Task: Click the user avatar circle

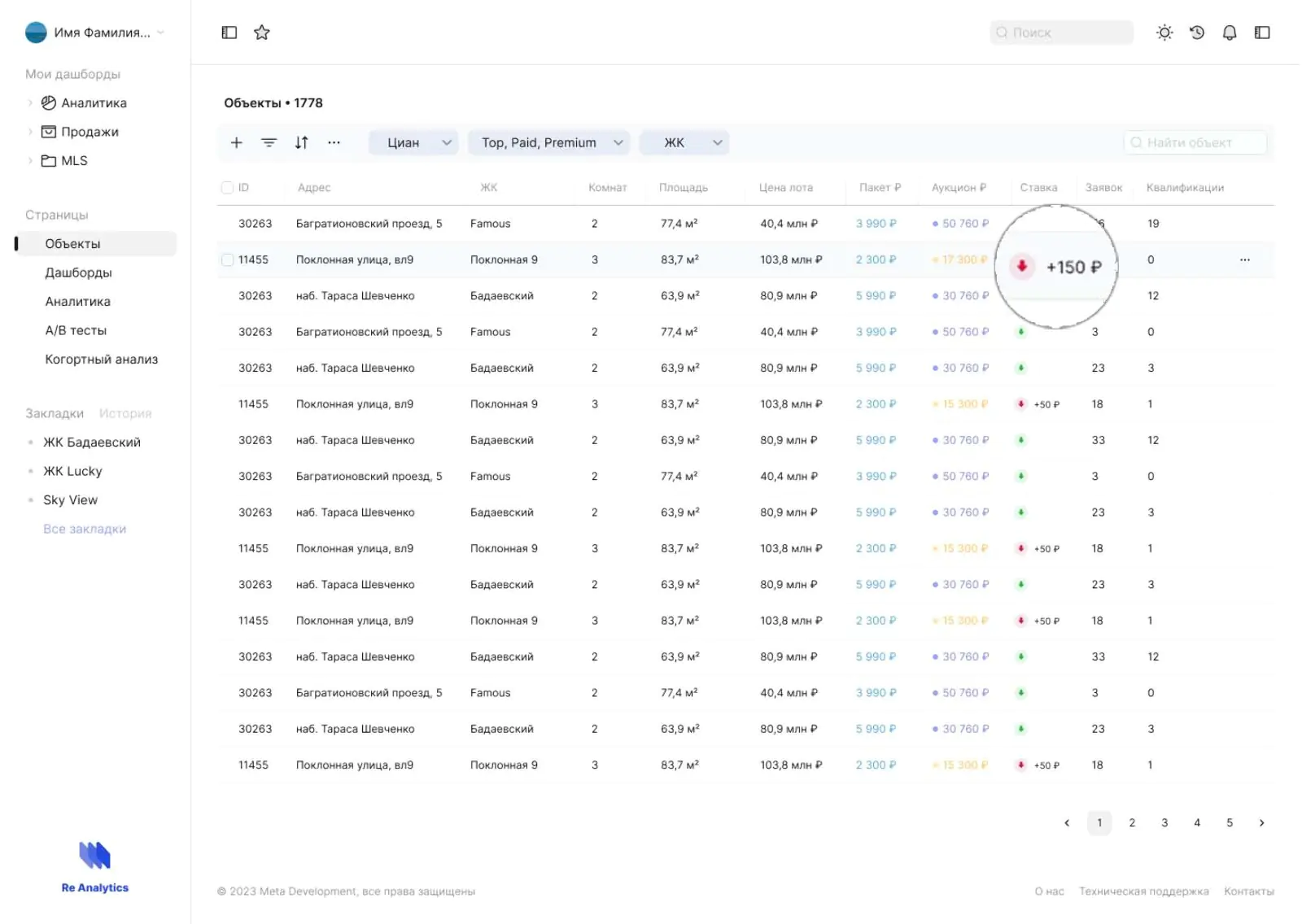Action: tap(36, 33)
